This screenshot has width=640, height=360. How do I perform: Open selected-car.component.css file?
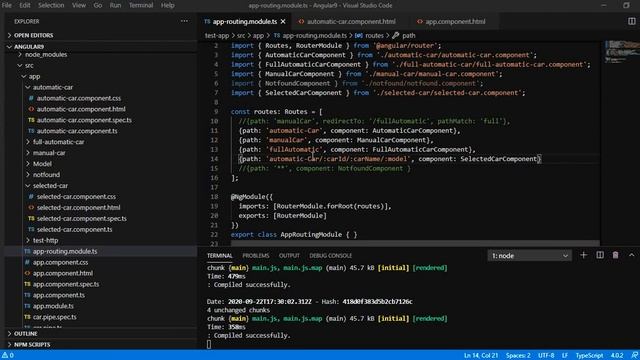[76, 197]
